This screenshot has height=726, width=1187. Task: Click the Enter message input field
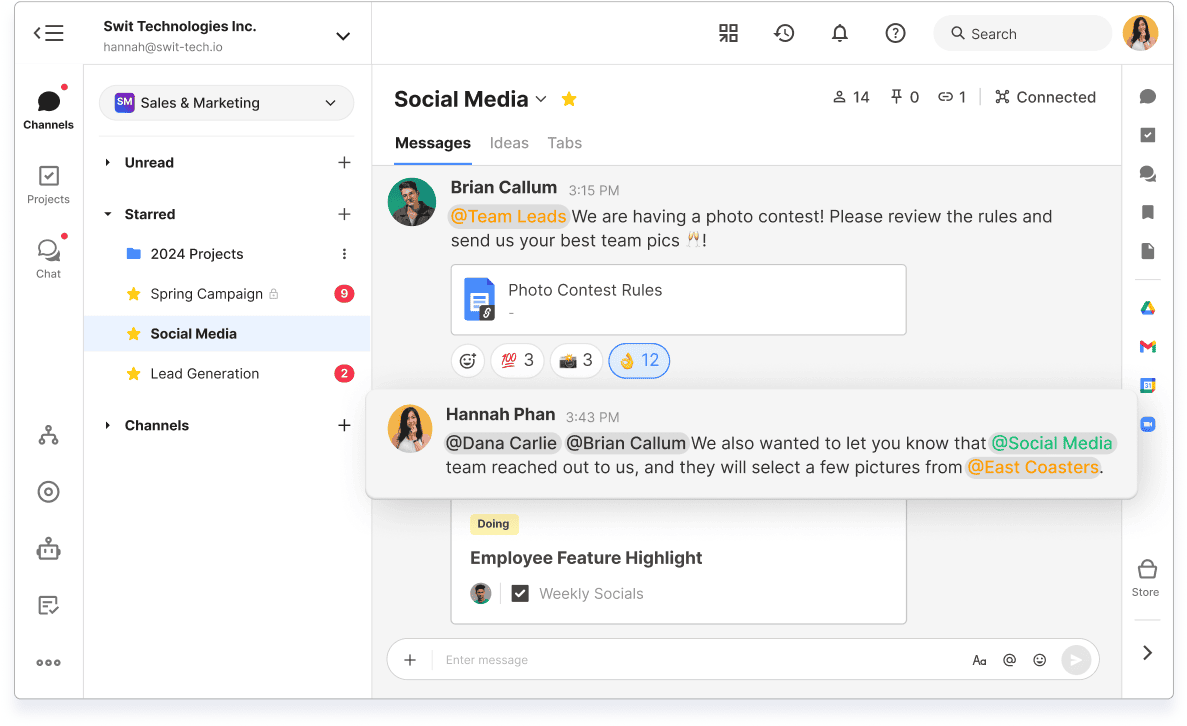700,660
